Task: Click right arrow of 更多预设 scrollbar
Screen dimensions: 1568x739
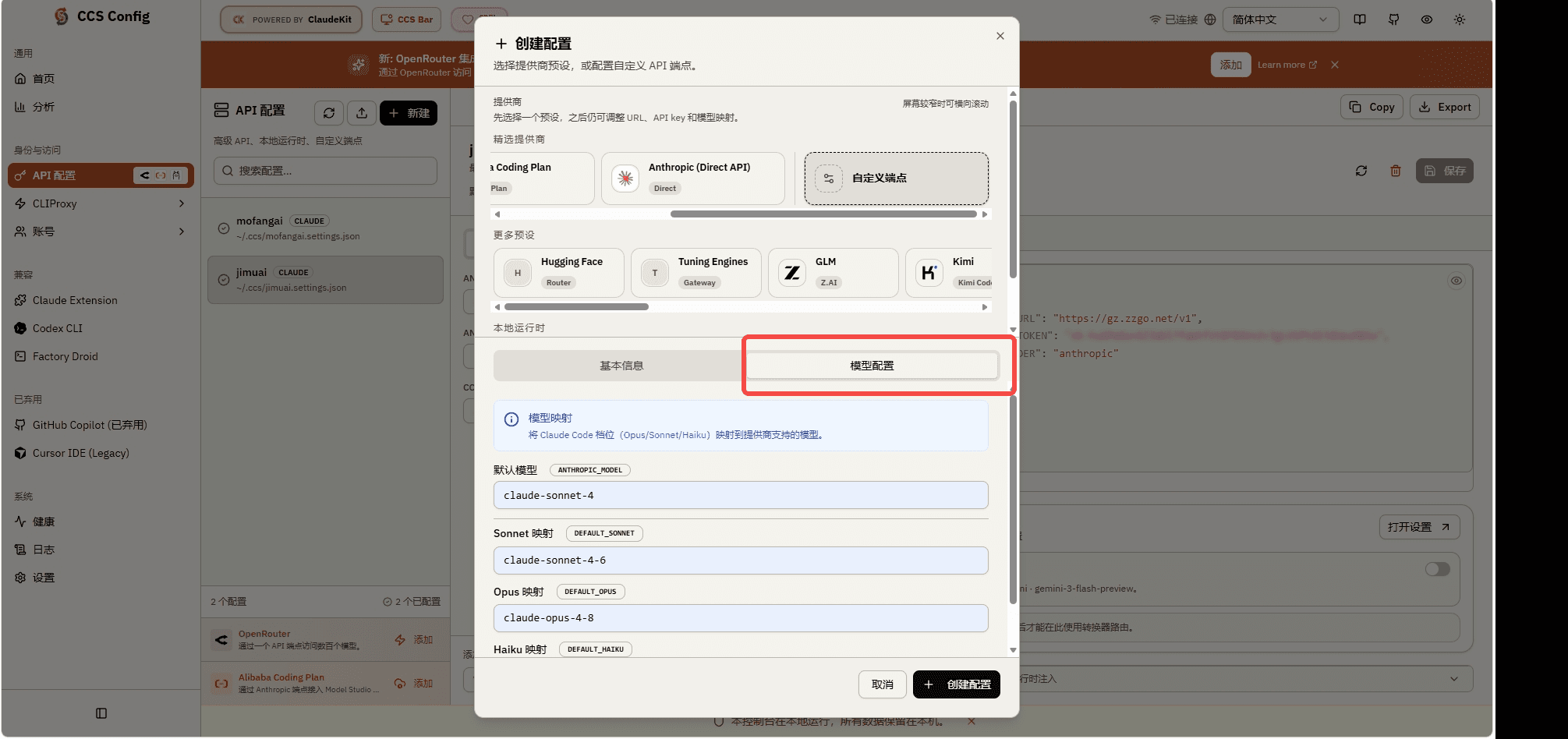Action: point(985,307)
